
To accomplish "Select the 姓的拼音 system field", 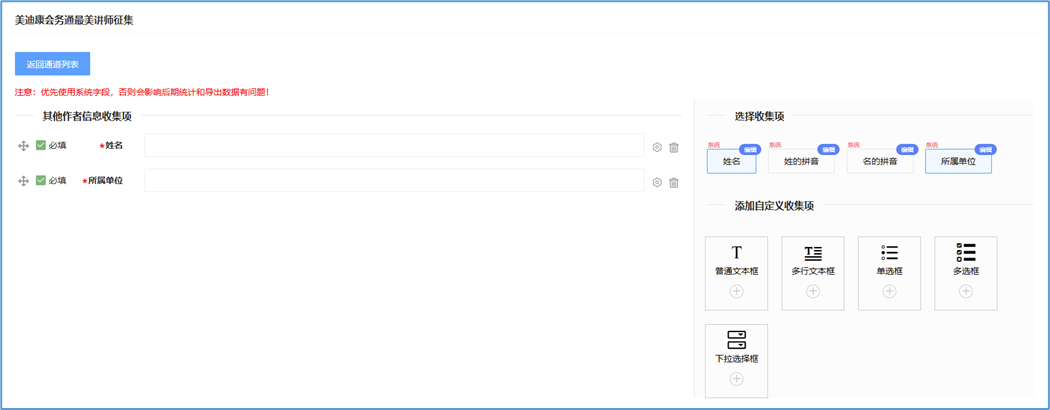I will [801, 161].
